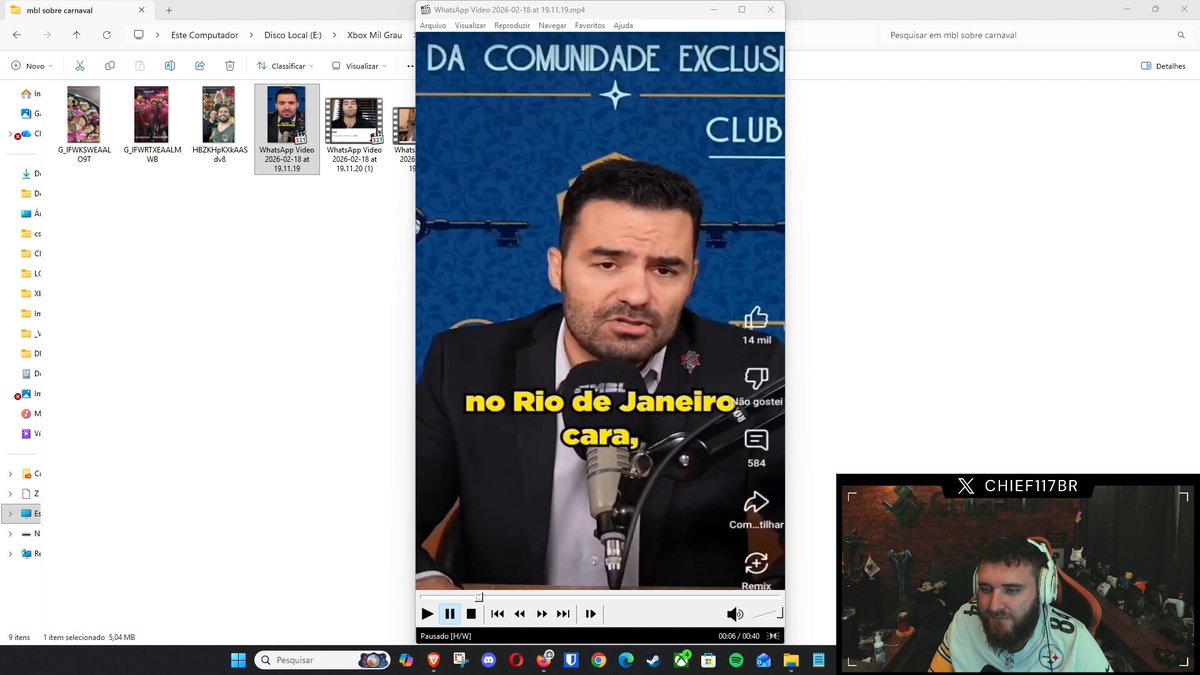Click the Delete trash icon in Explorer
This screenshot has width=1200, height=675.
pos(230,66)
